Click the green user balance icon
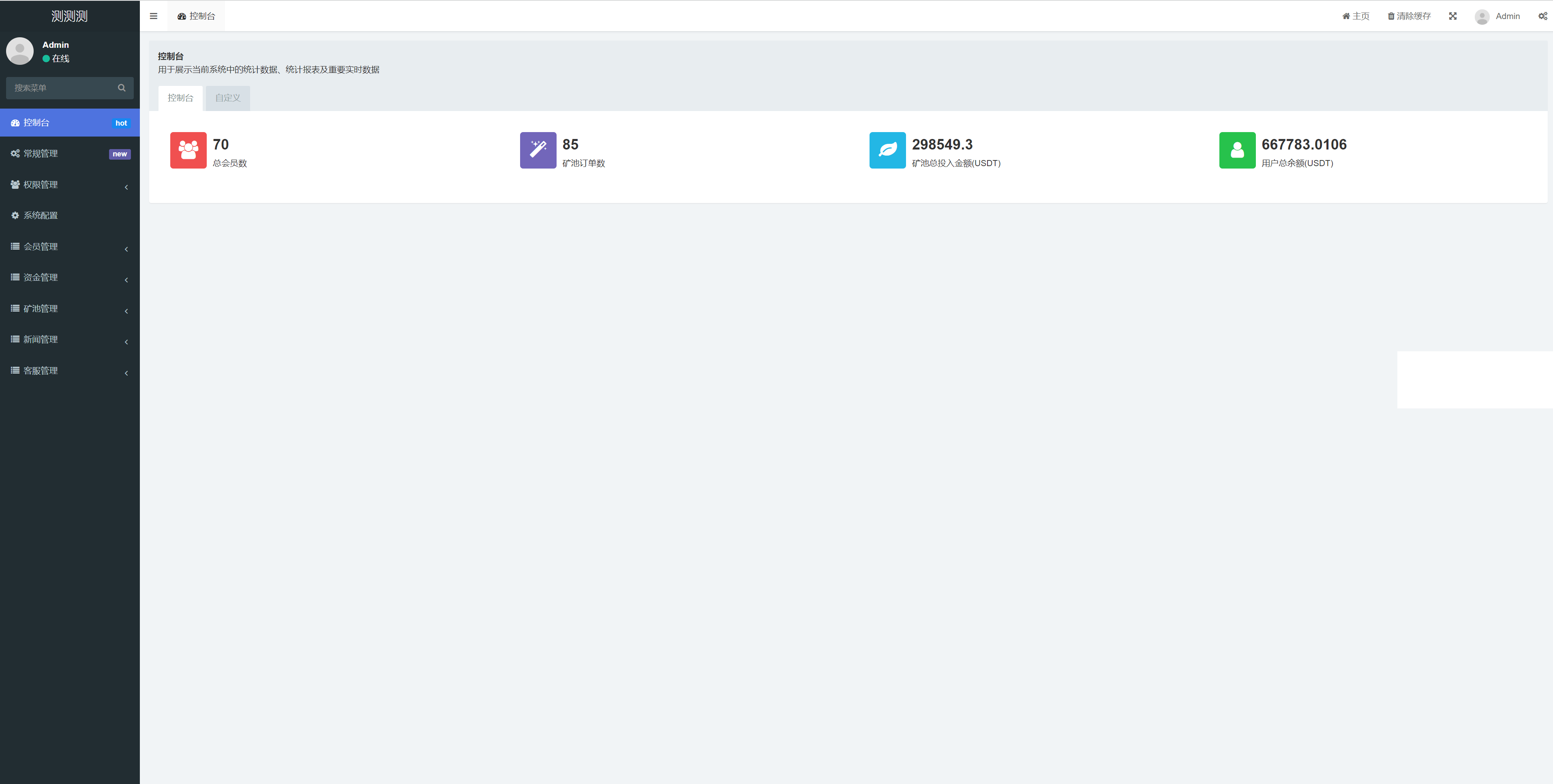This screenshot has width=1553, height=784. (x=1236, y=150)
